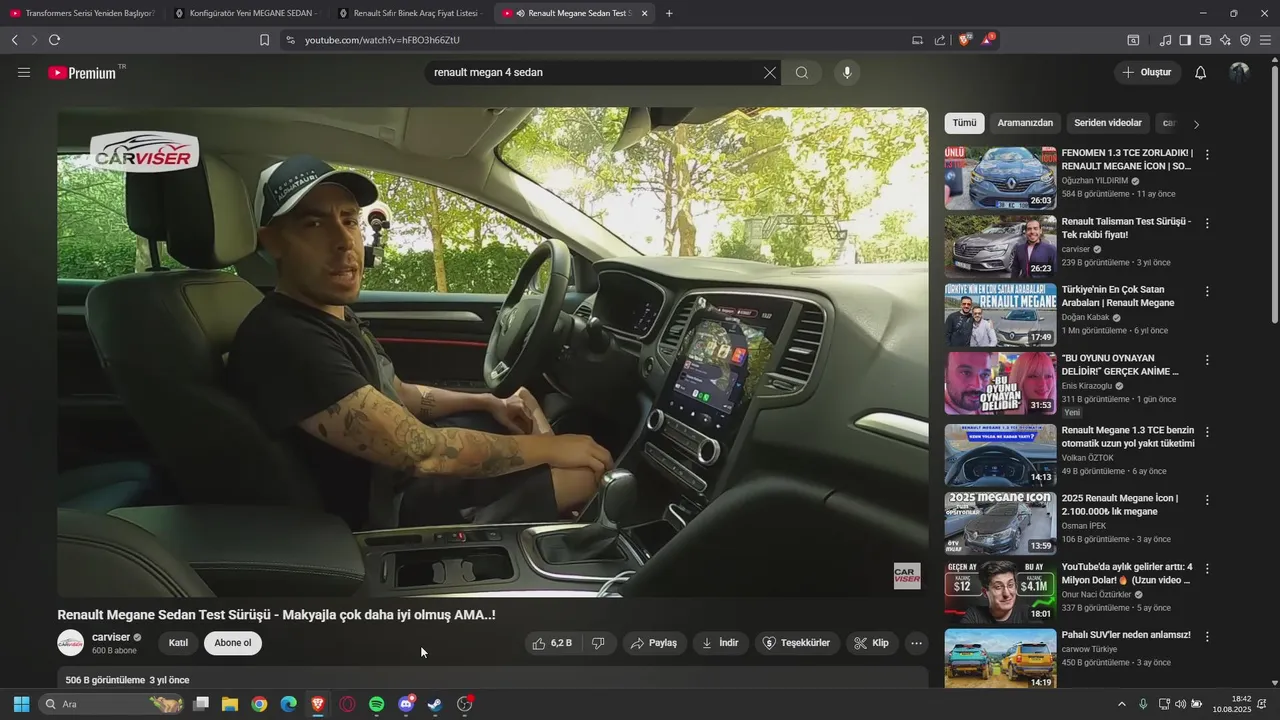Open YouTube'da aylık gelirler video thumbnail

pos(1000,591)
